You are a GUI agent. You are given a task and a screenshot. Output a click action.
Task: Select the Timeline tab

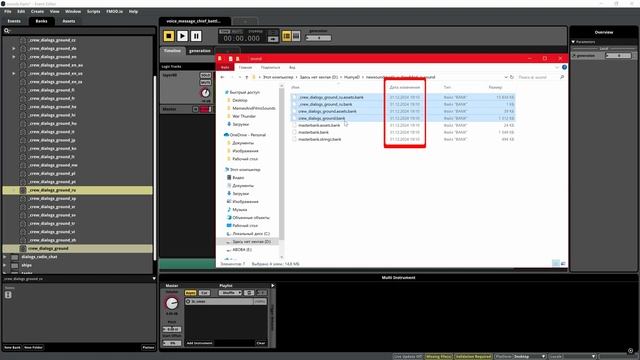coord(172,51)
